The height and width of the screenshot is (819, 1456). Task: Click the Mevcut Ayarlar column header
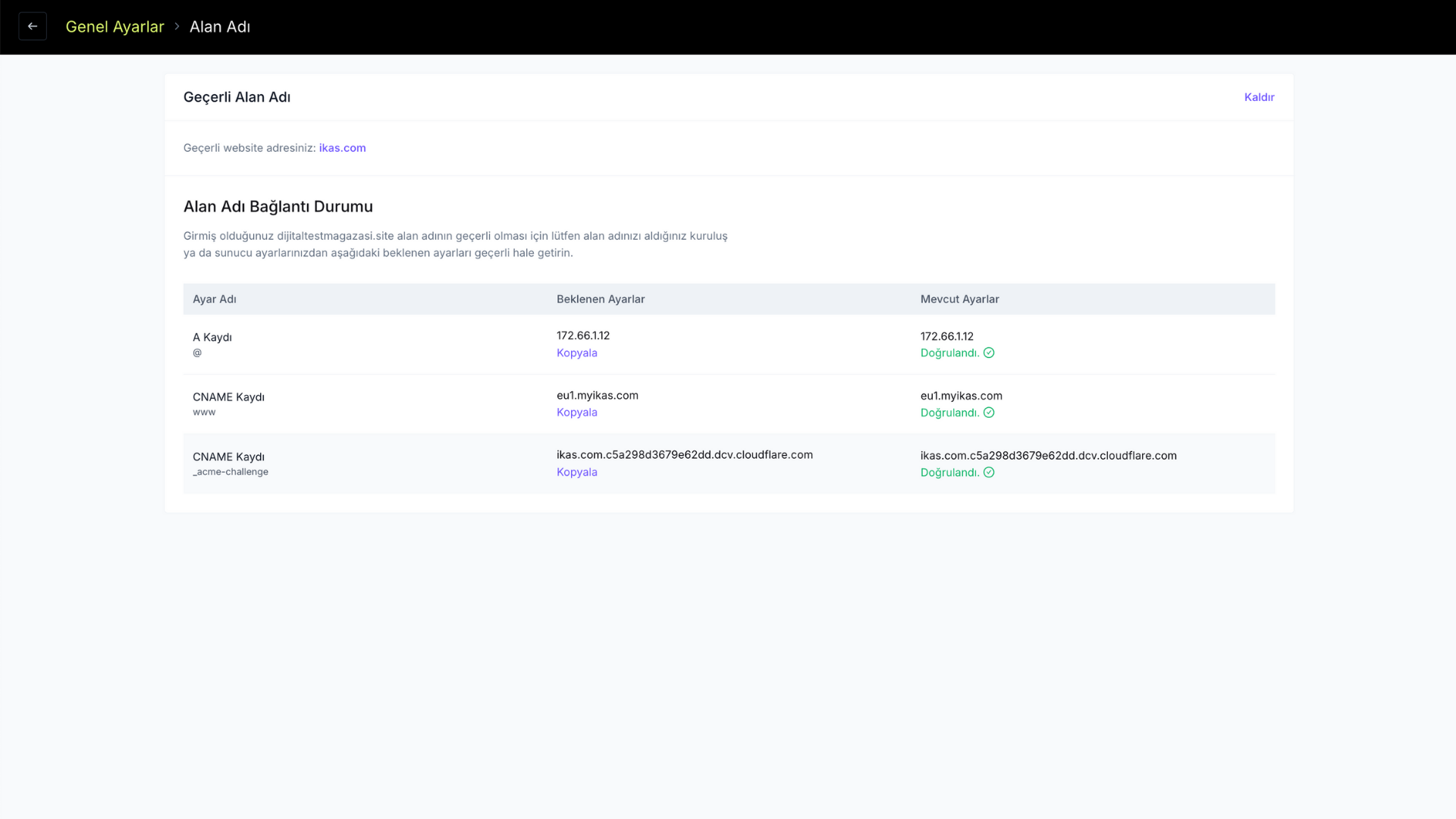[959, 300]
